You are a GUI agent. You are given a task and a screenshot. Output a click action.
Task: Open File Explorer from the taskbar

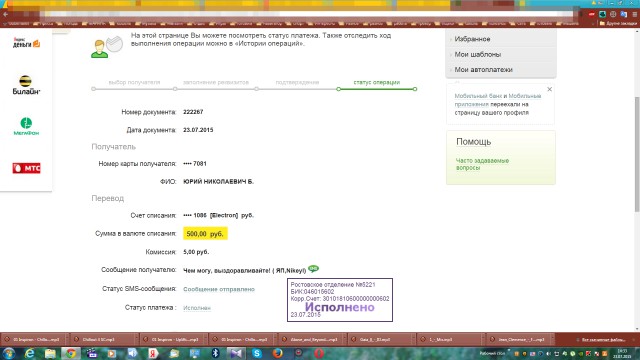point(50,353)
